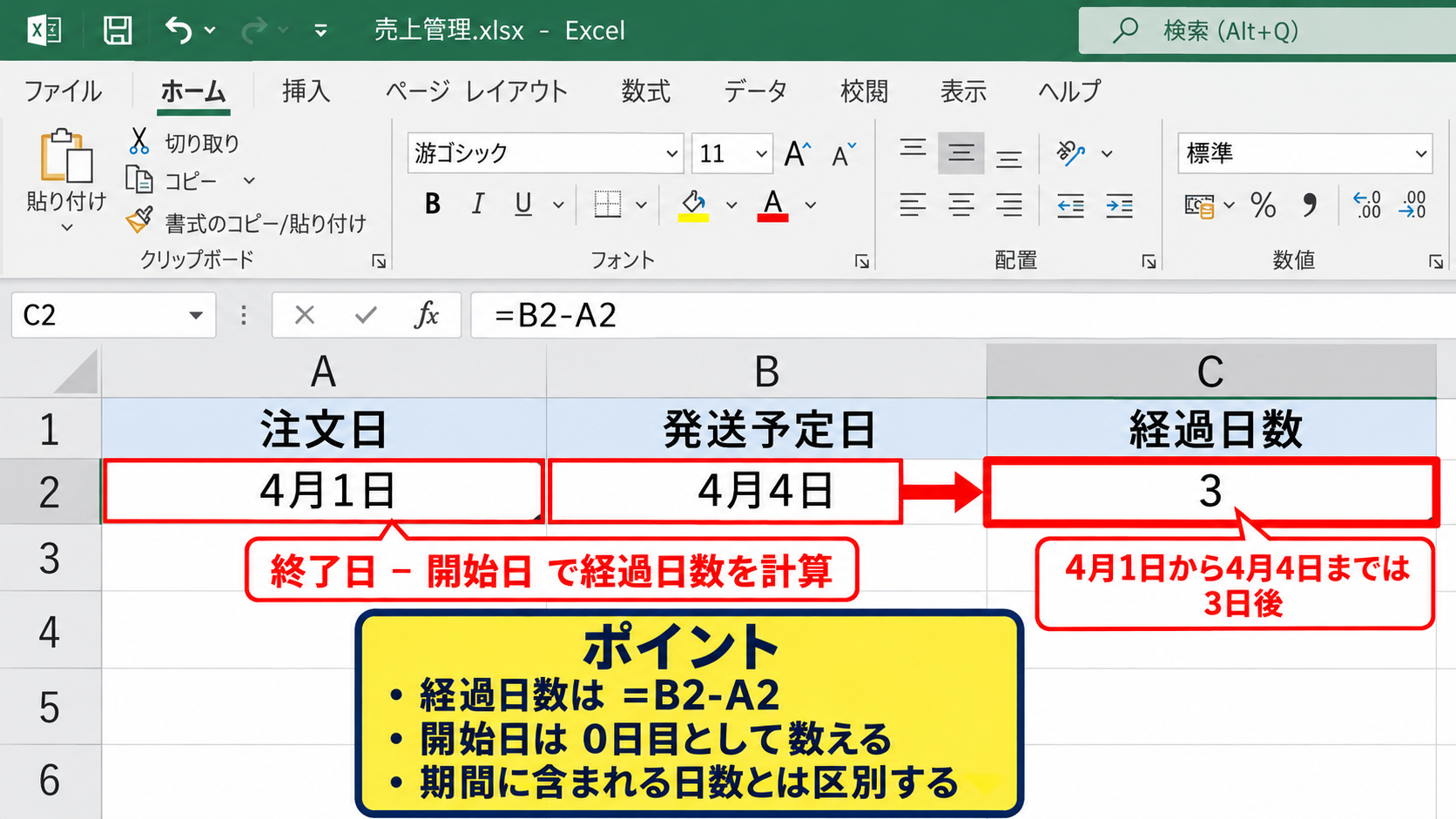Open the fill color dropdown arrow
Screen dimensions: 1456x819
731,205
